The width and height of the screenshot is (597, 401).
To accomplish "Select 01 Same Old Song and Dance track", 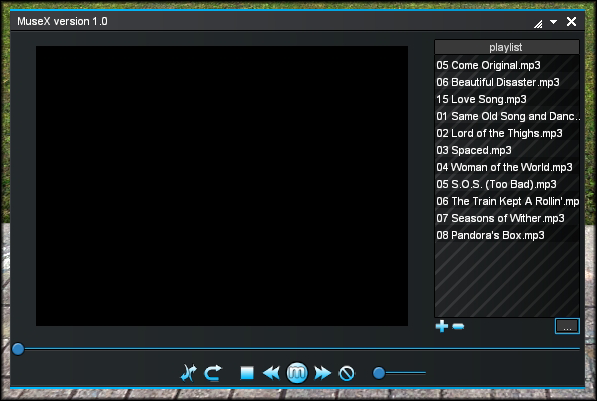I will (x=507, y=116).
